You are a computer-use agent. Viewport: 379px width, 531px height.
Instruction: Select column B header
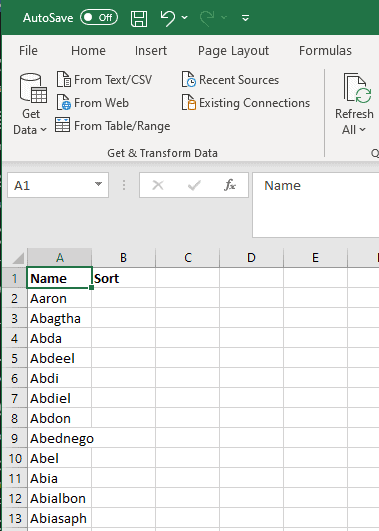(x=123, y=258)
